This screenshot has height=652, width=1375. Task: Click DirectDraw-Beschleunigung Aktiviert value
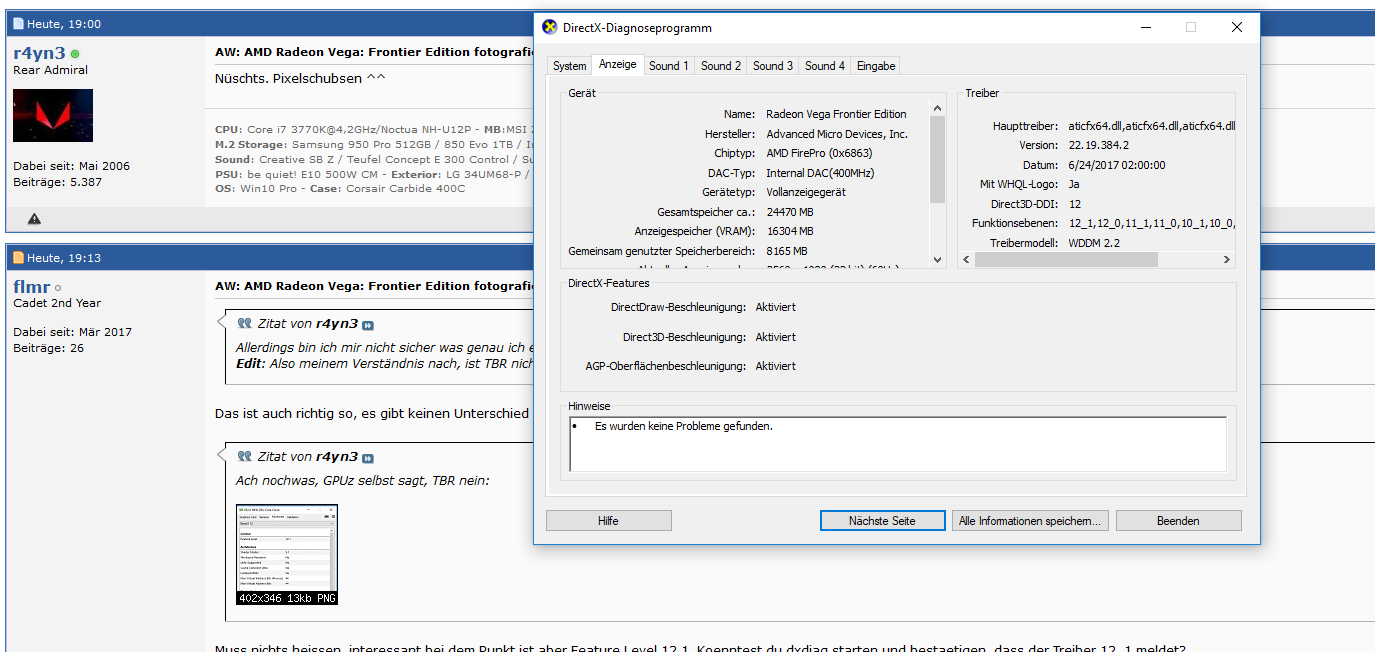point(776,307)
